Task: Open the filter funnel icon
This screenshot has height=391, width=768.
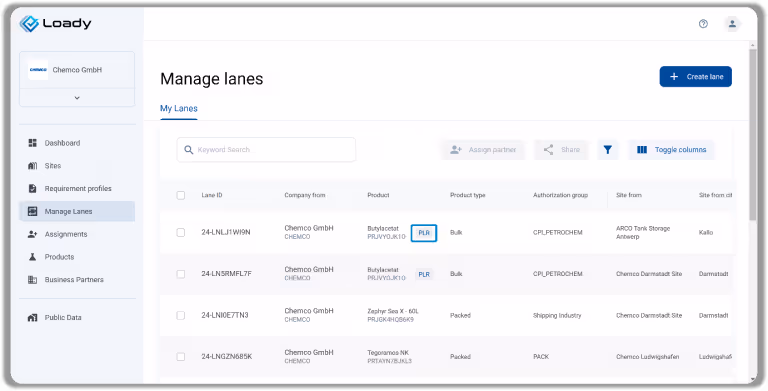Action: point(607,149)
